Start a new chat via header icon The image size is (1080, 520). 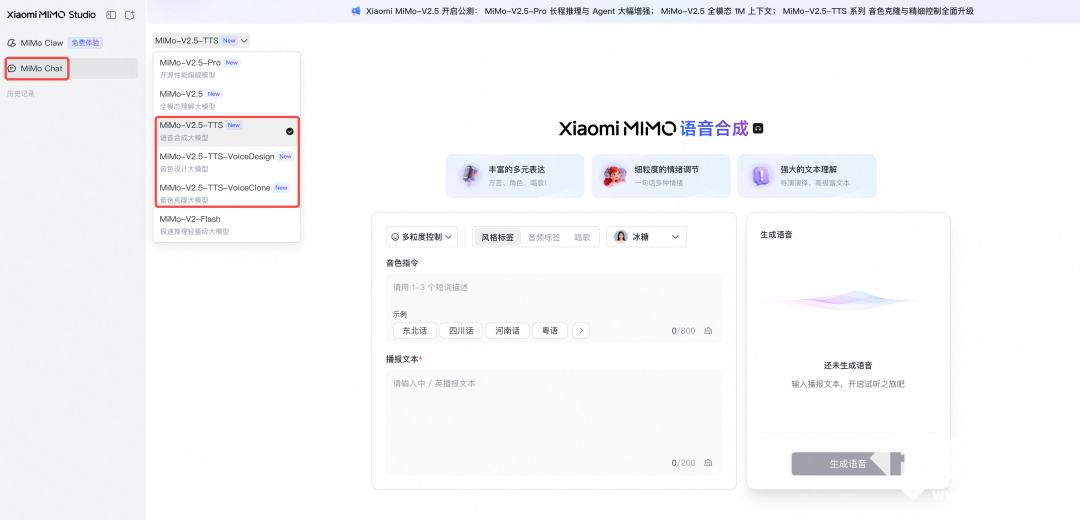click(x=129, y=15)
